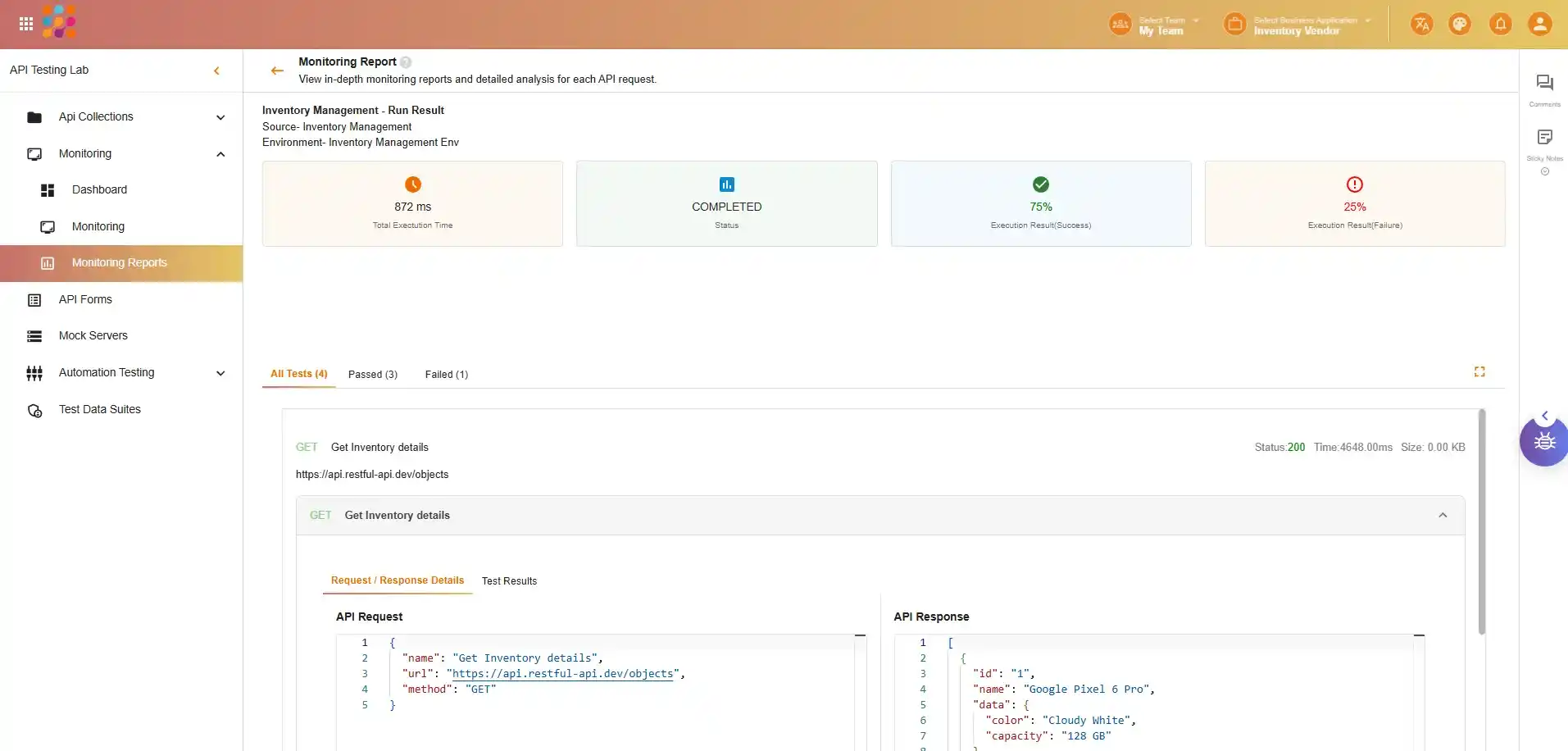Image resolution: width=1568 pixels, height=751 pixels.
Task: Open the theme palette icon
Action: [1460, 24]
